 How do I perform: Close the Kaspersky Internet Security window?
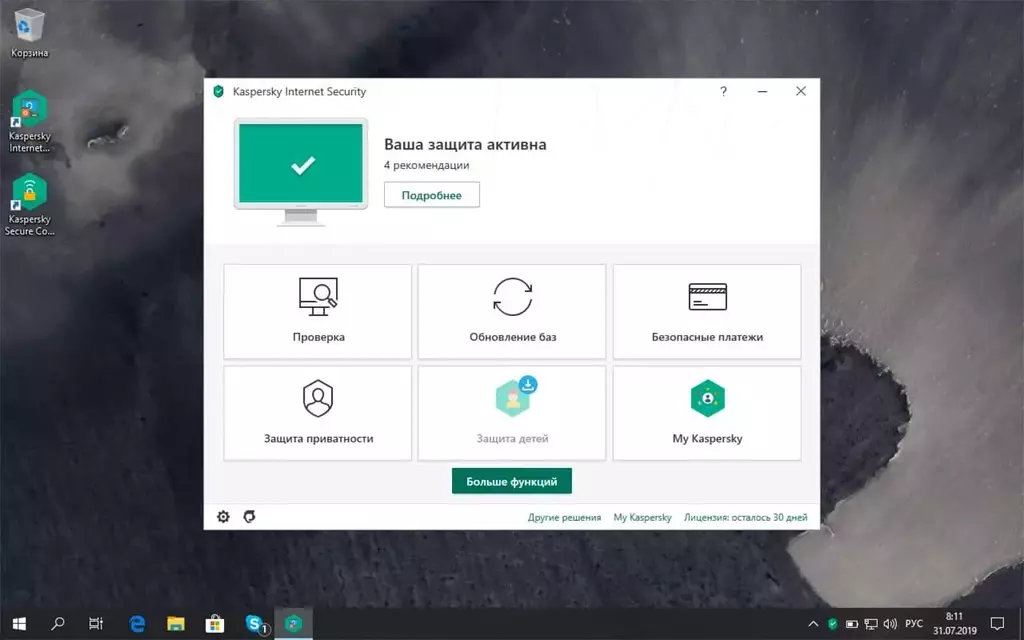[801, 91]
